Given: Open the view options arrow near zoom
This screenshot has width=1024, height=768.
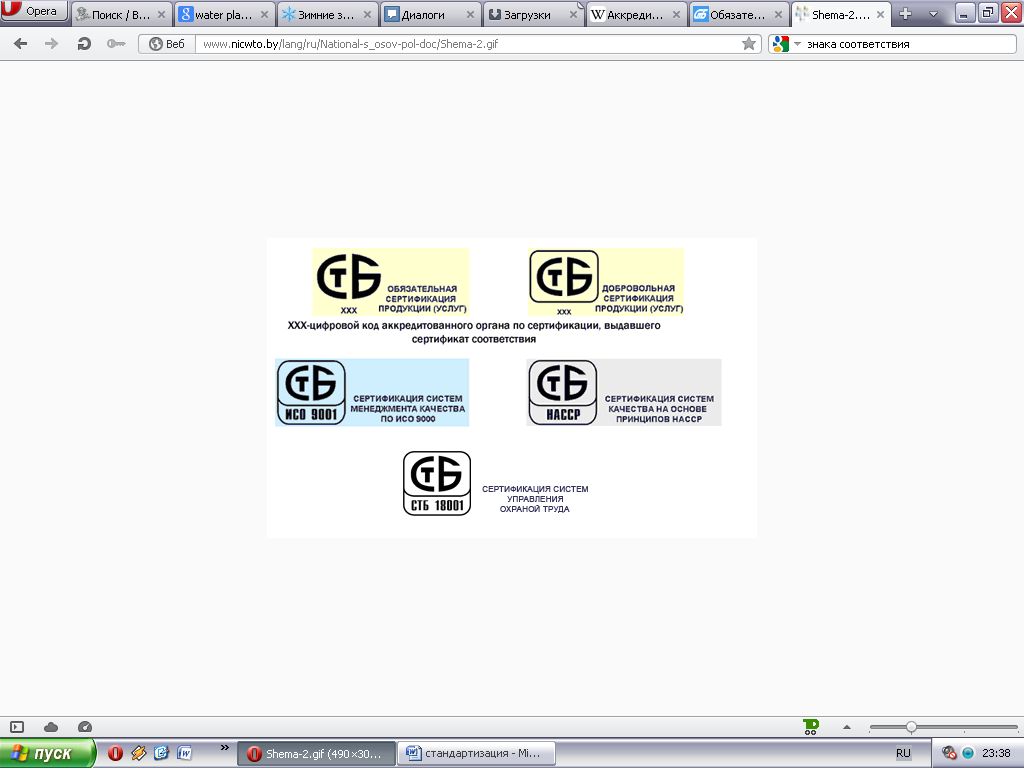Looking at the screenshot, I should pos(847,727).
